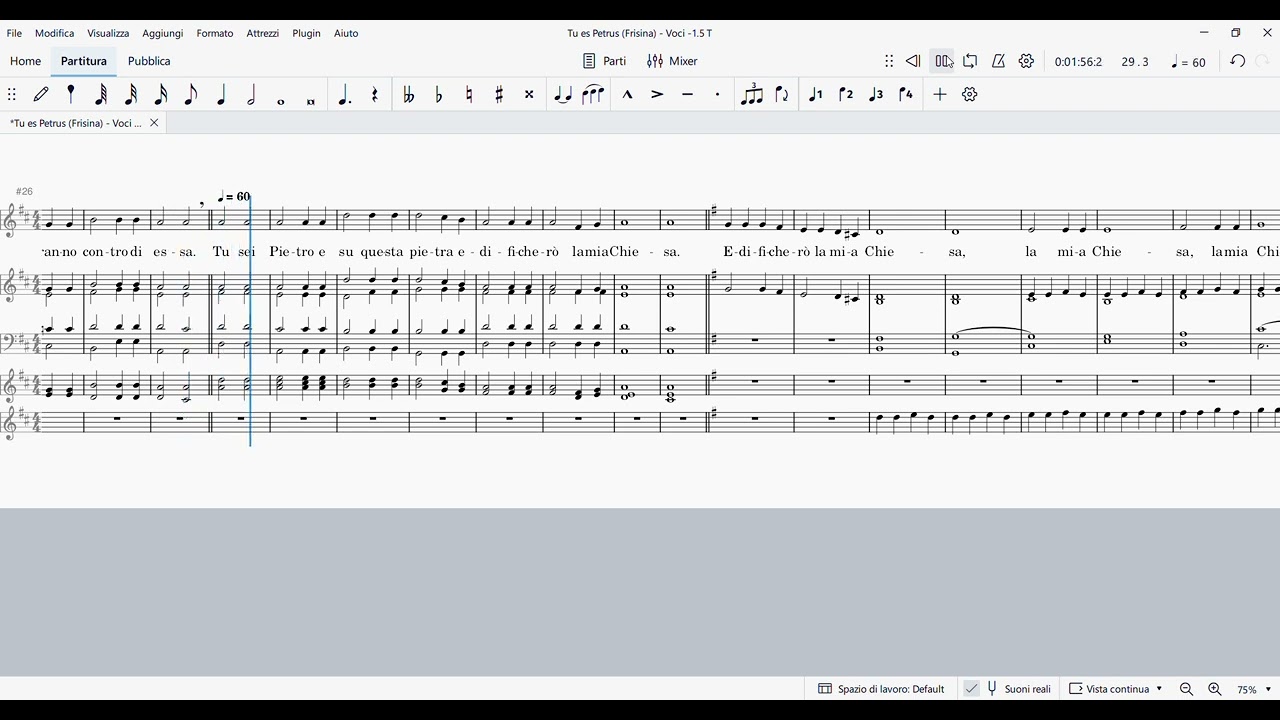
Task: Apply double sharp accidental
Action: click(x=529, y=94)
